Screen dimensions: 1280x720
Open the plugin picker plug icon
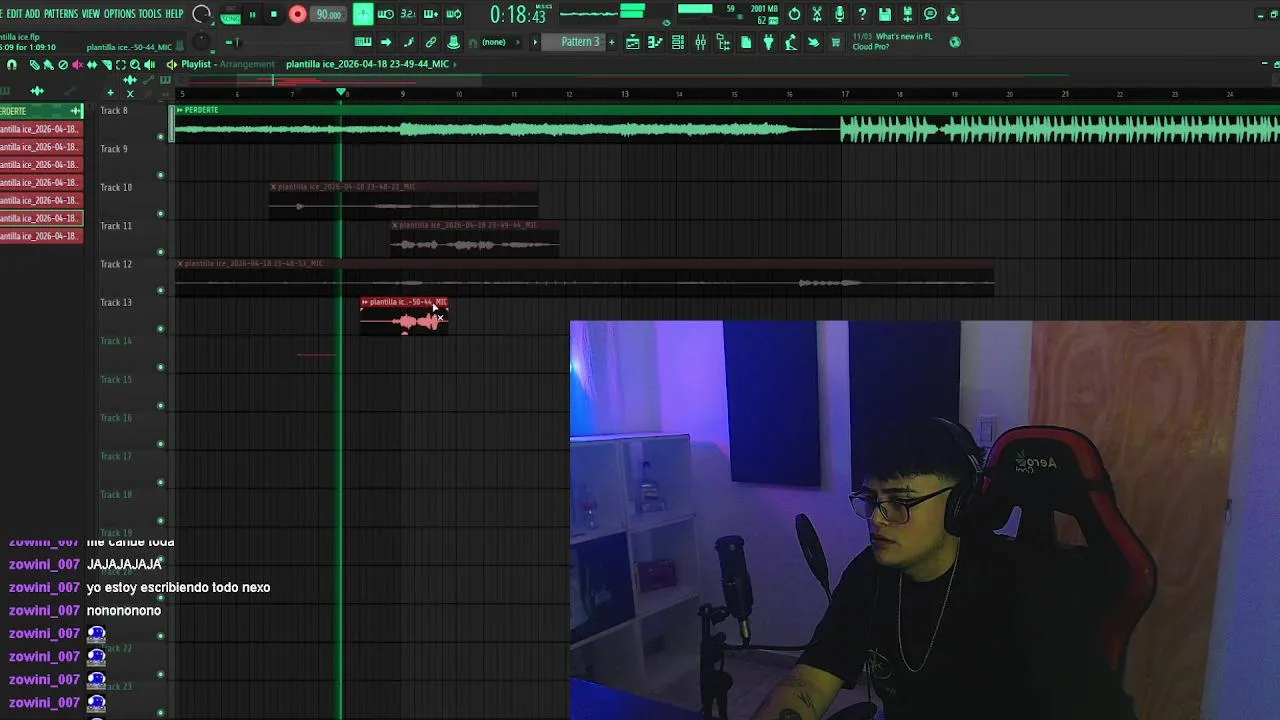pyautogui.click(x=768, y=42)
